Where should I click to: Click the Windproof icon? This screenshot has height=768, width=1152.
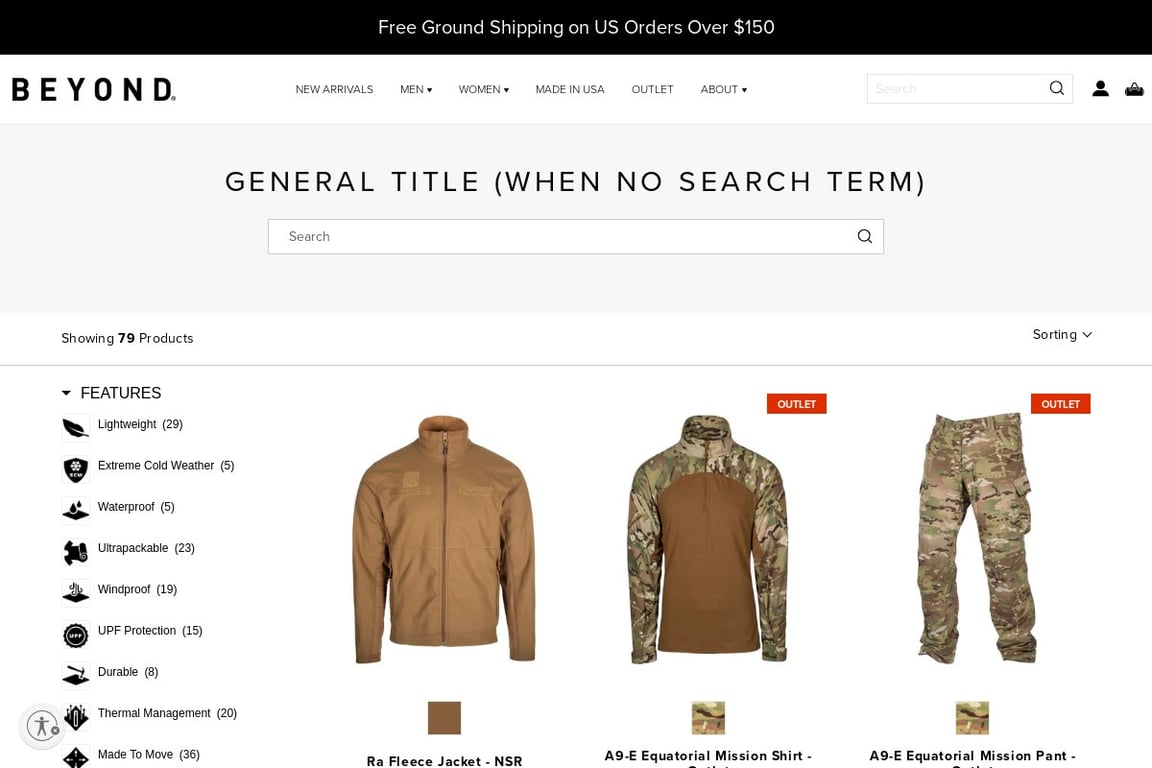click(x=76, y=592)
